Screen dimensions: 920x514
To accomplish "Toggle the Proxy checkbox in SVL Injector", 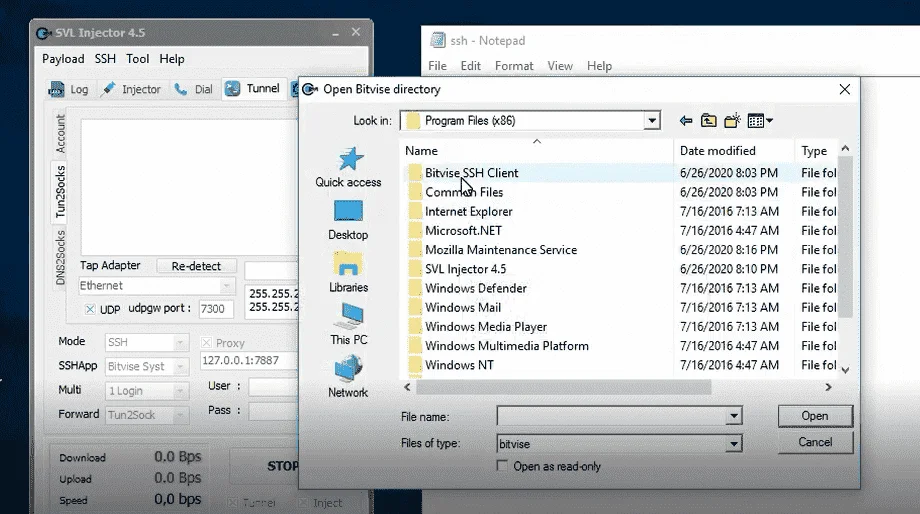I will 206,343.
